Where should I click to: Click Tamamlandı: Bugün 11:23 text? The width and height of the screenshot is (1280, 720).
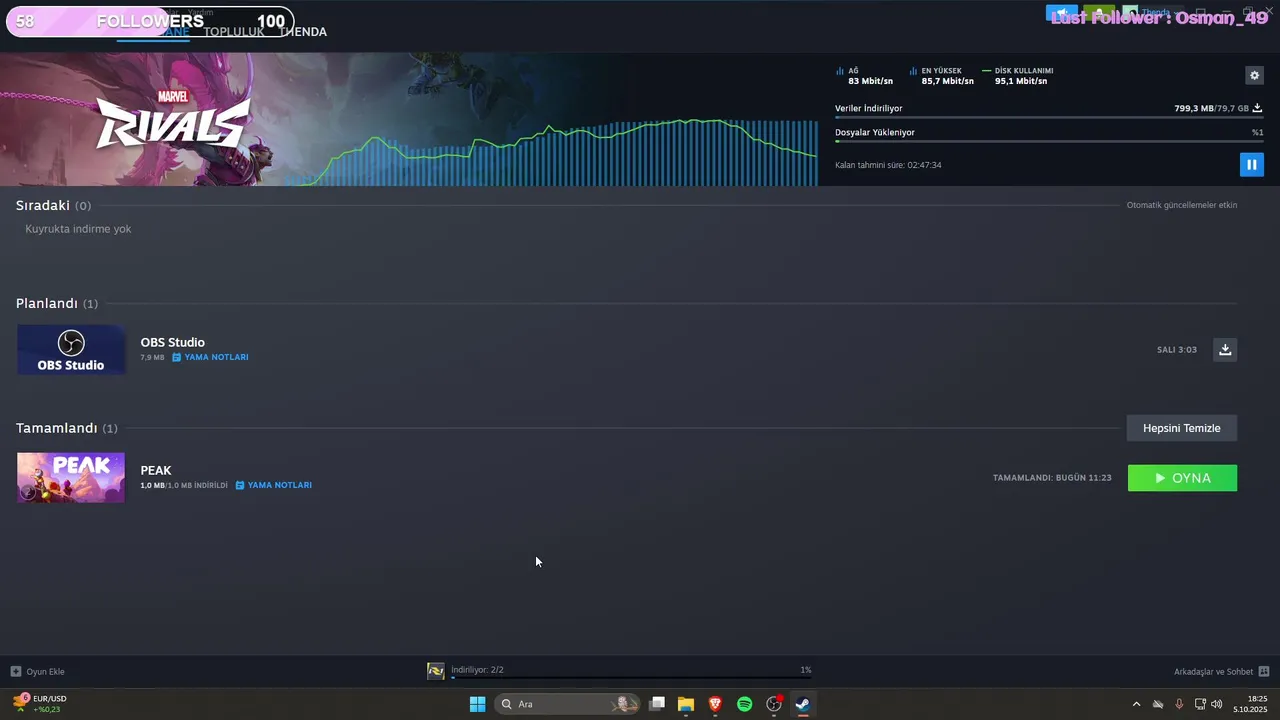coord(1052,478)
